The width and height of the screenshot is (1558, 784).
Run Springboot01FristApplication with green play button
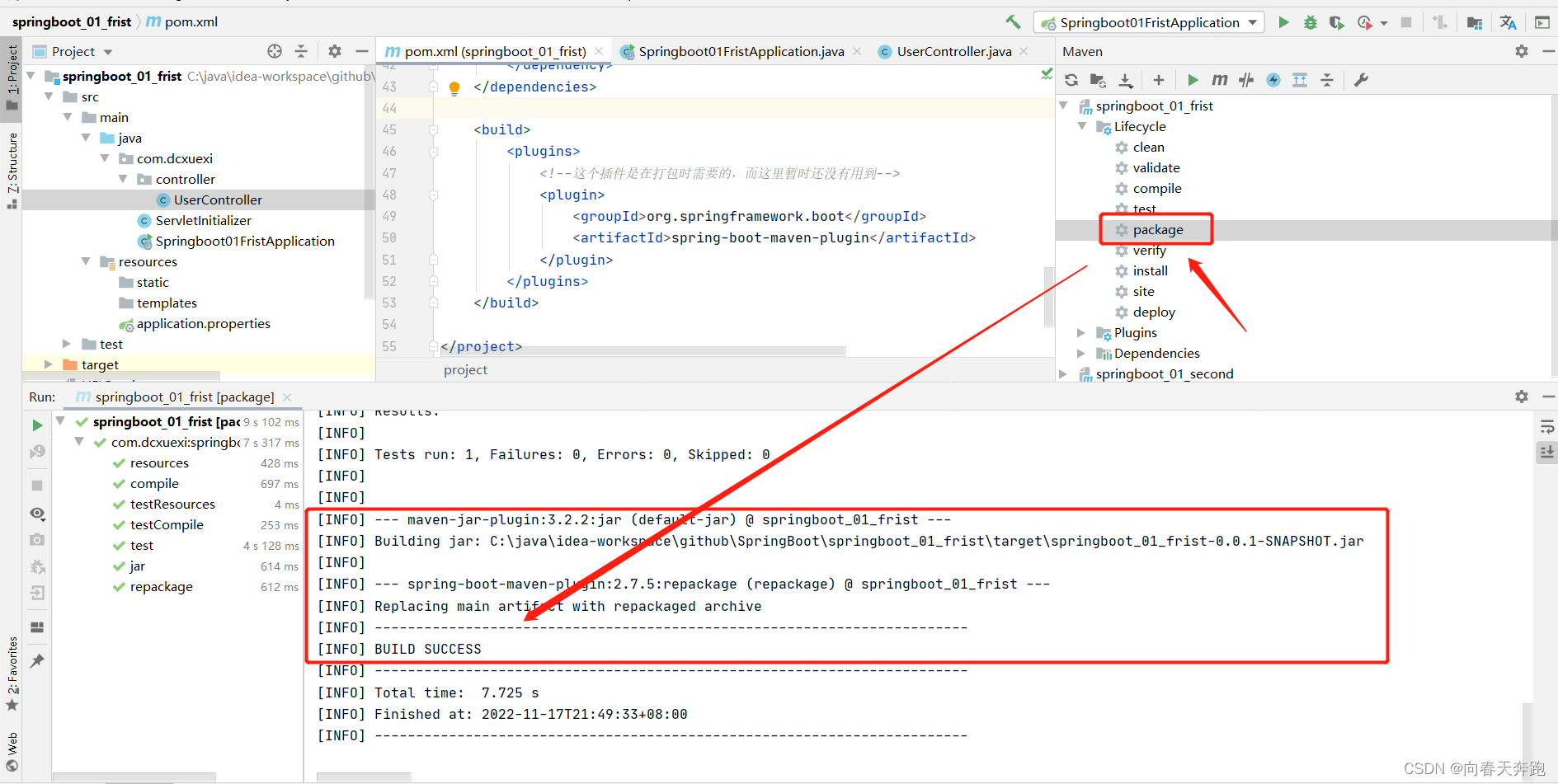(1283, 22)
